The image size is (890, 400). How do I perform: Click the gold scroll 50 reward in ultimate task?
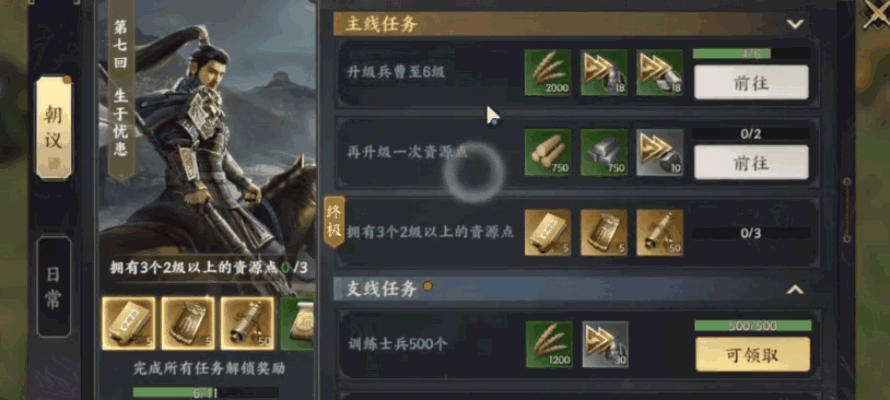tap(660, 233)
